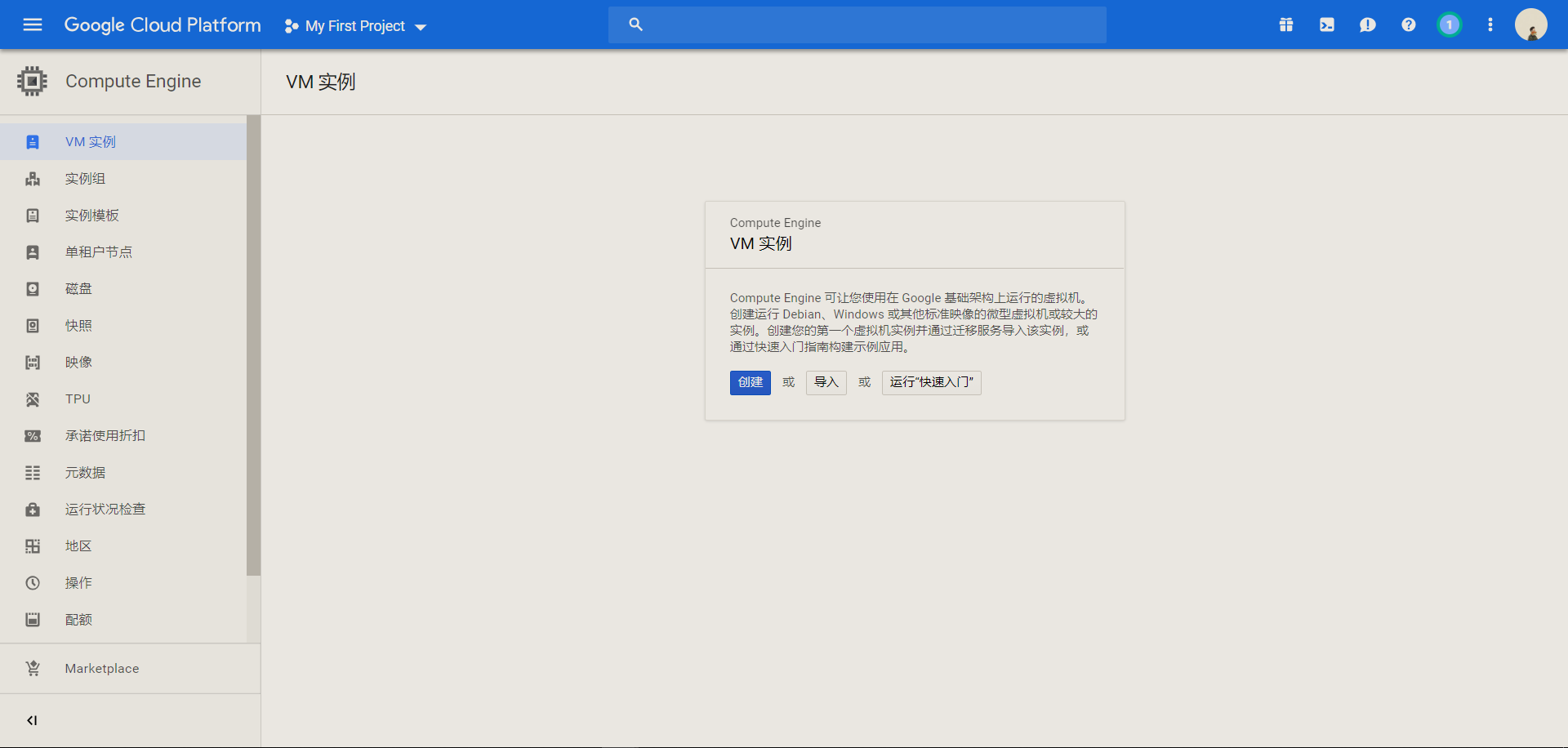
Task: Click the 地区 zones icon
Action: [33, 546]
